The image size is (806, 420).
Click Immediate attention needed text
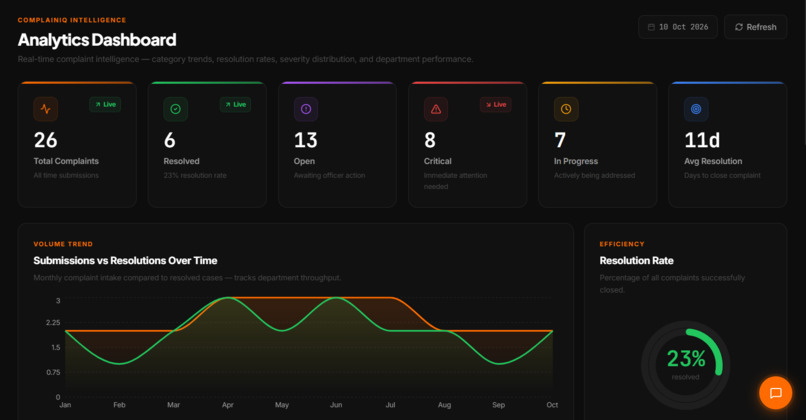pyautogui.click(x=455, y=181)
